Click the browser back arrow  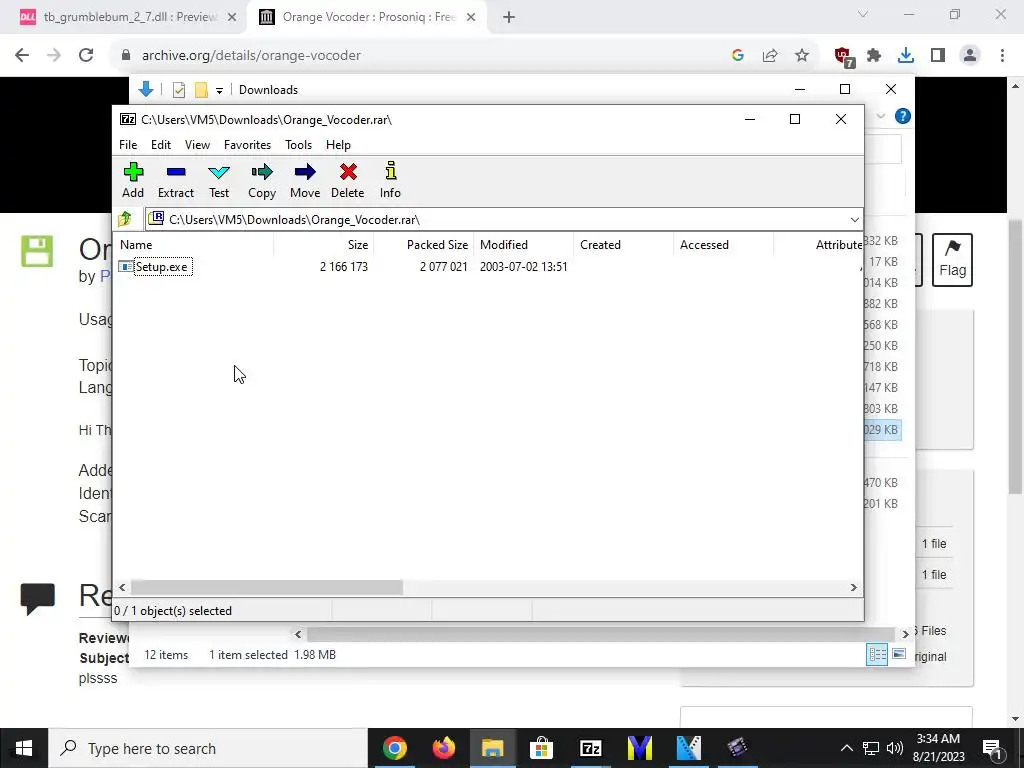click(x=22, y=56)
